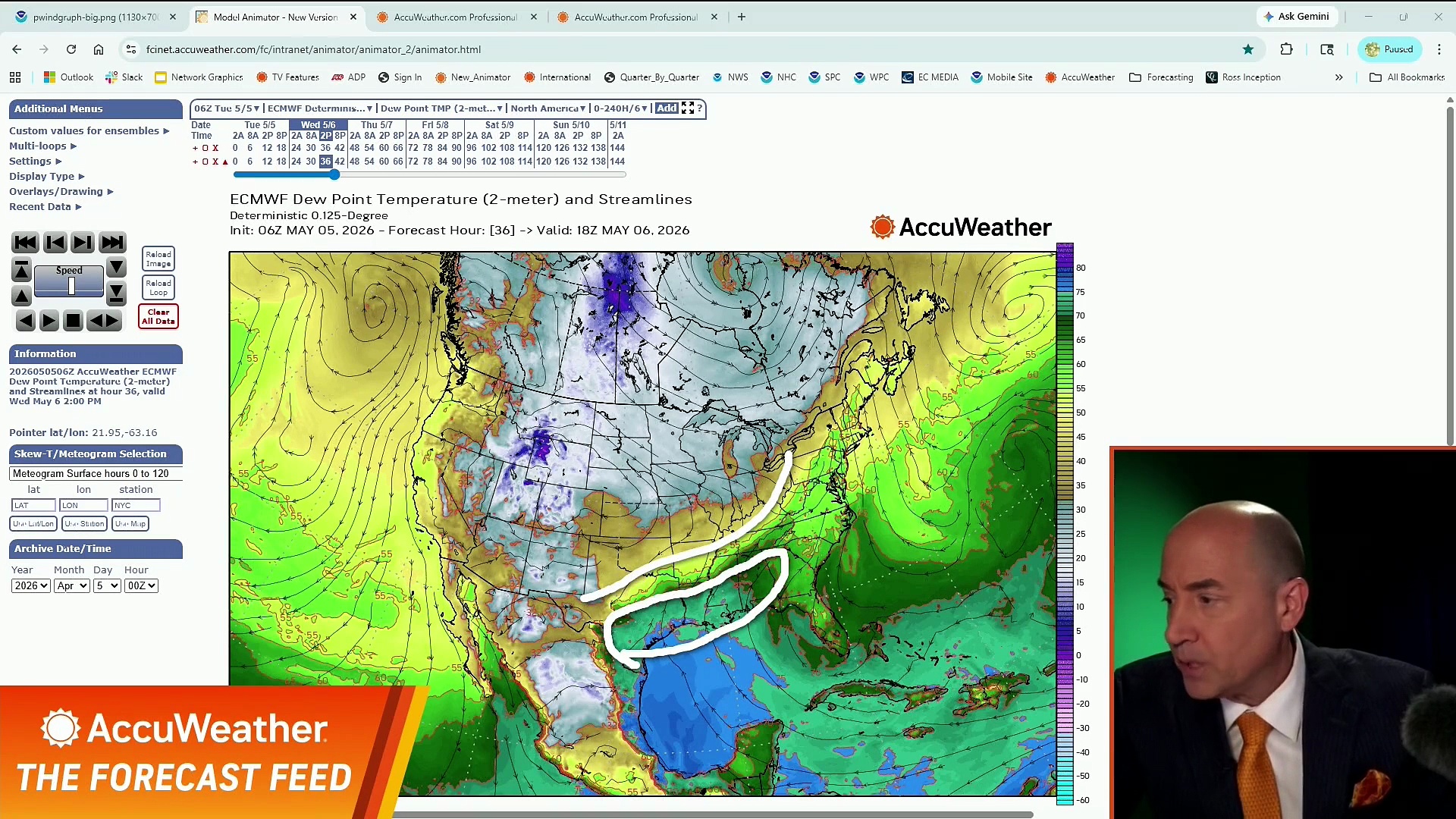Viewport: 1456px width, 819px height.
Task: Open the ECMWF Deterministic model dropdown
Action: point(320,108)
